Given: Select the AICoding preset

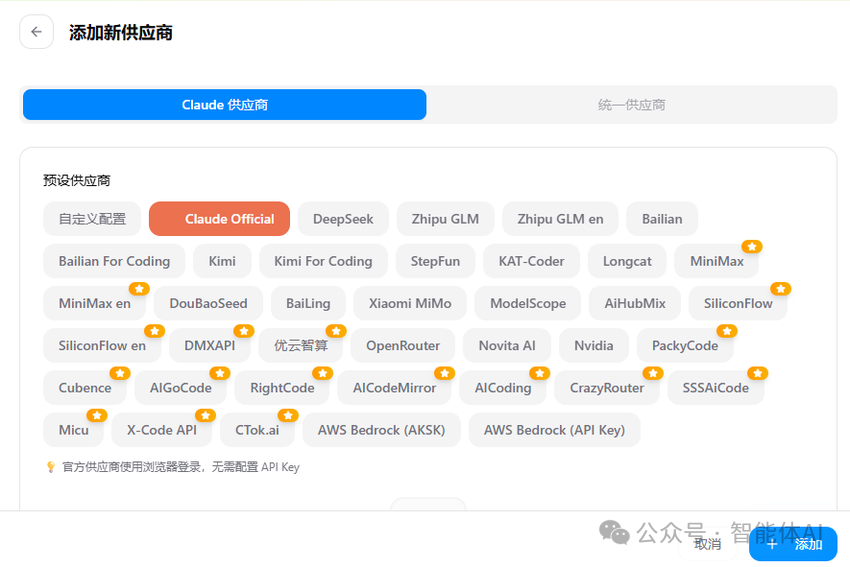Looking at the screenshot, I should 503,388.
